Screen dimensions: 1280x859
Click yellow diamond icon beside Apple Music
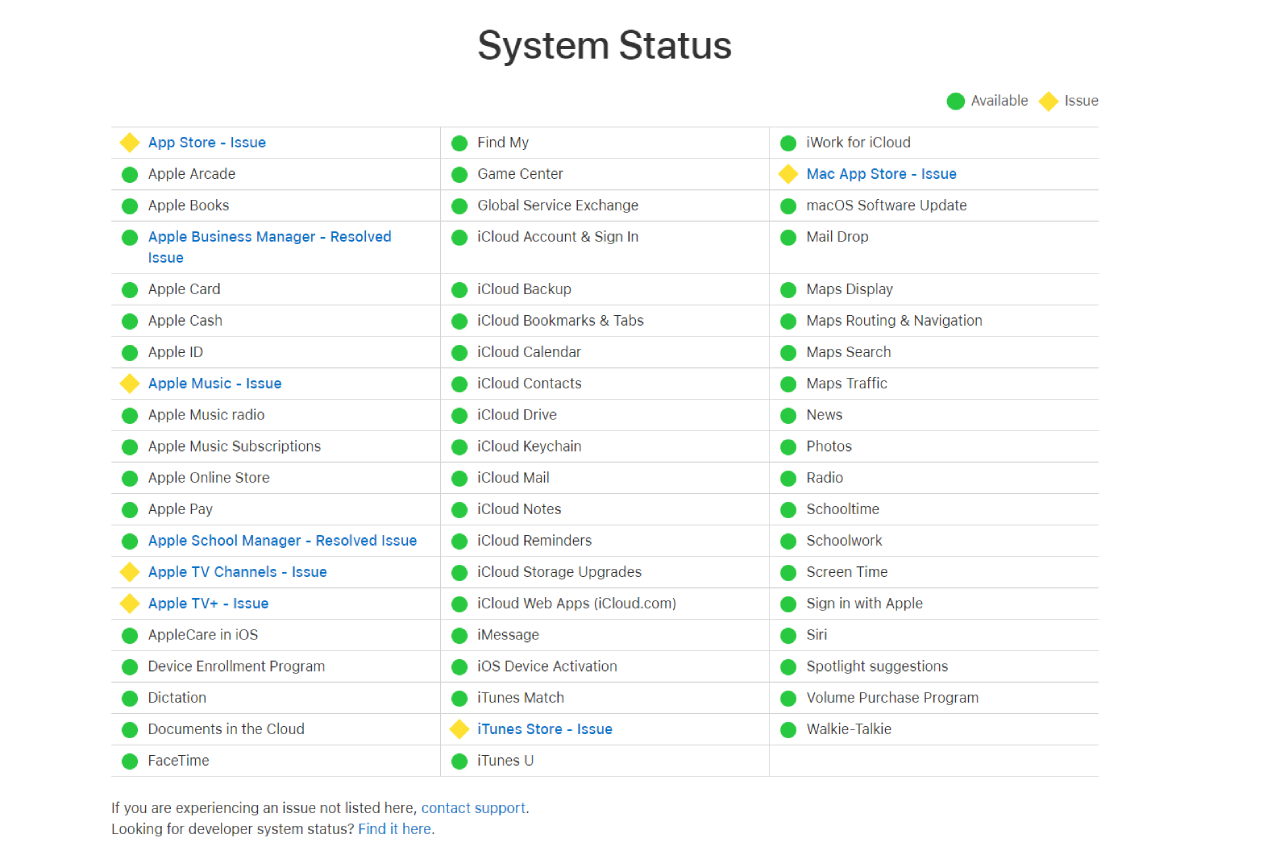[x=130, y=383]
